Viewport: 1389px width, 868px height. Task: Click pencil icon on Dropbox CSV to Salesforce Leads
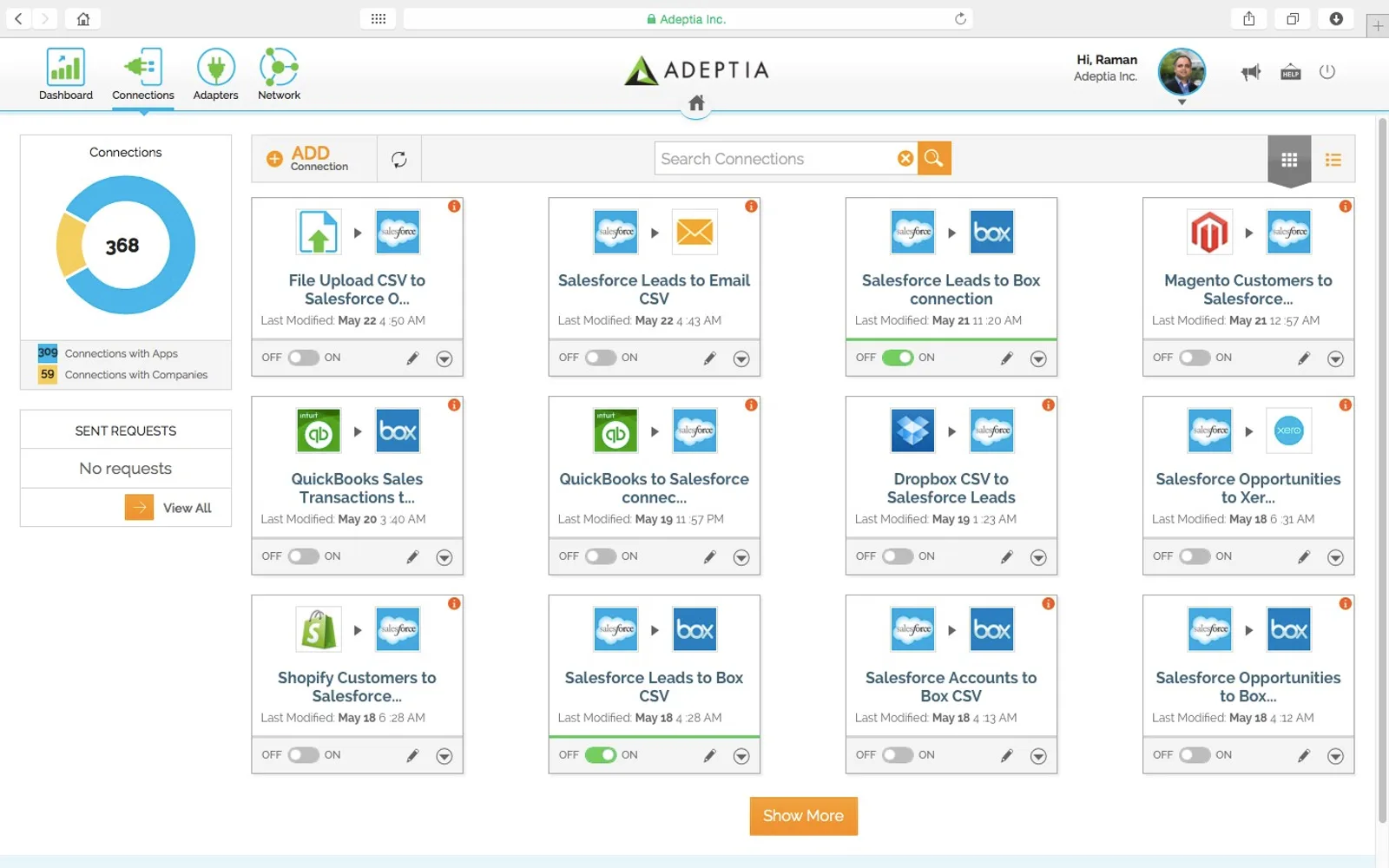[1007, 557]
